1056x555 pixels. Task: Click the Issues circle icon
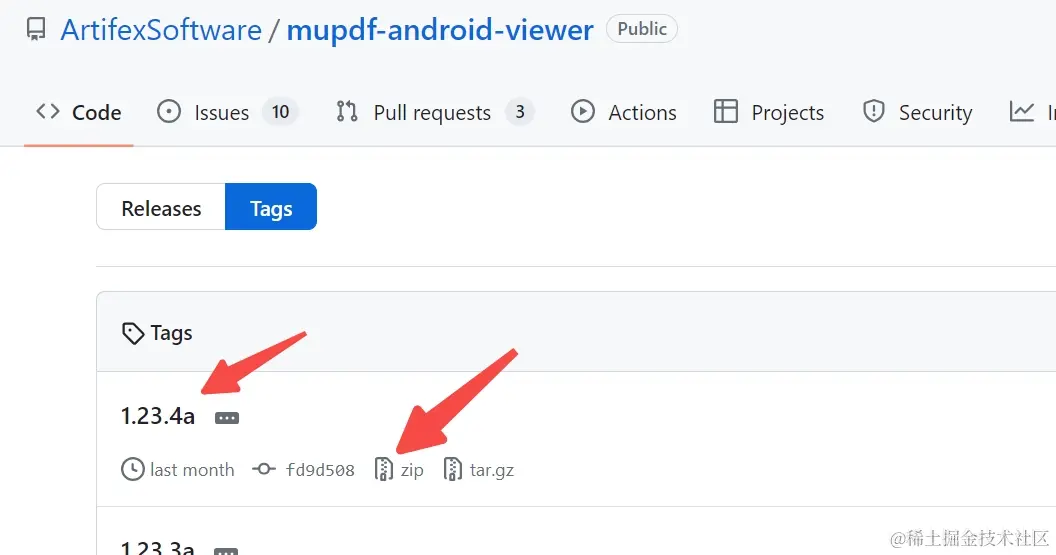point(168,111)
